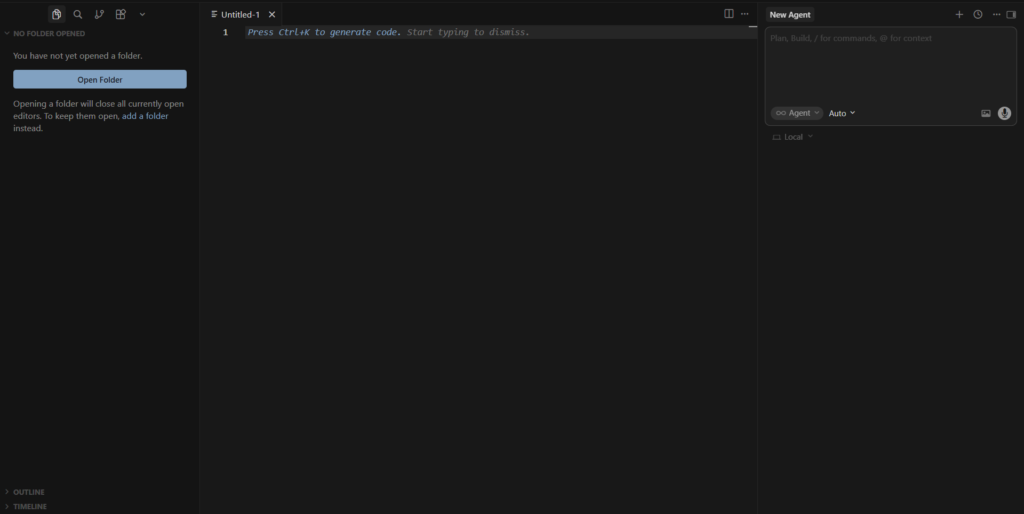
Task: Click the microphone voice input icon
Action: click(1004, 113)
